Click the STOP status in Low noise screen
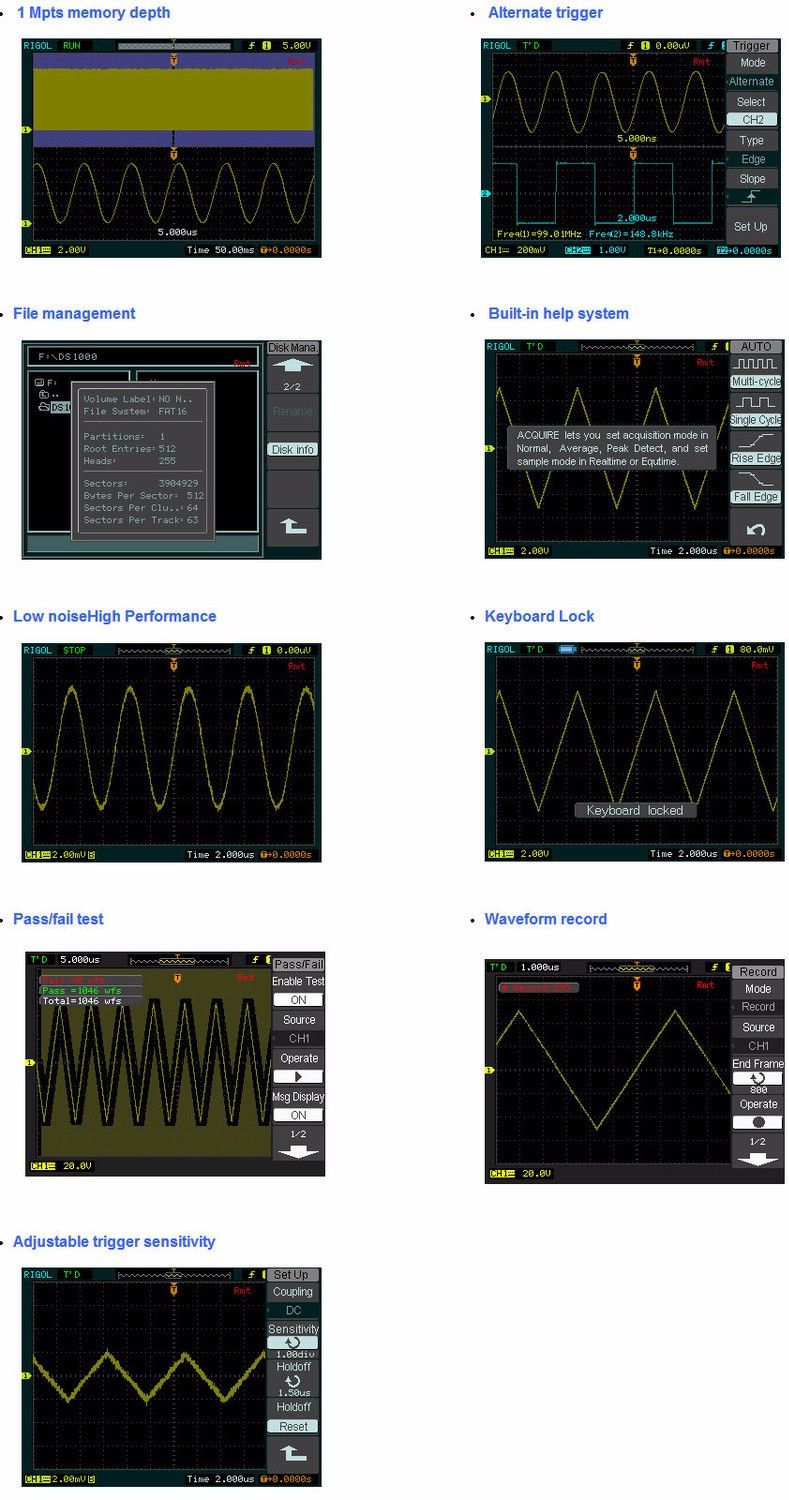This screenshot has height=1500, width=789. click(75, 650)
